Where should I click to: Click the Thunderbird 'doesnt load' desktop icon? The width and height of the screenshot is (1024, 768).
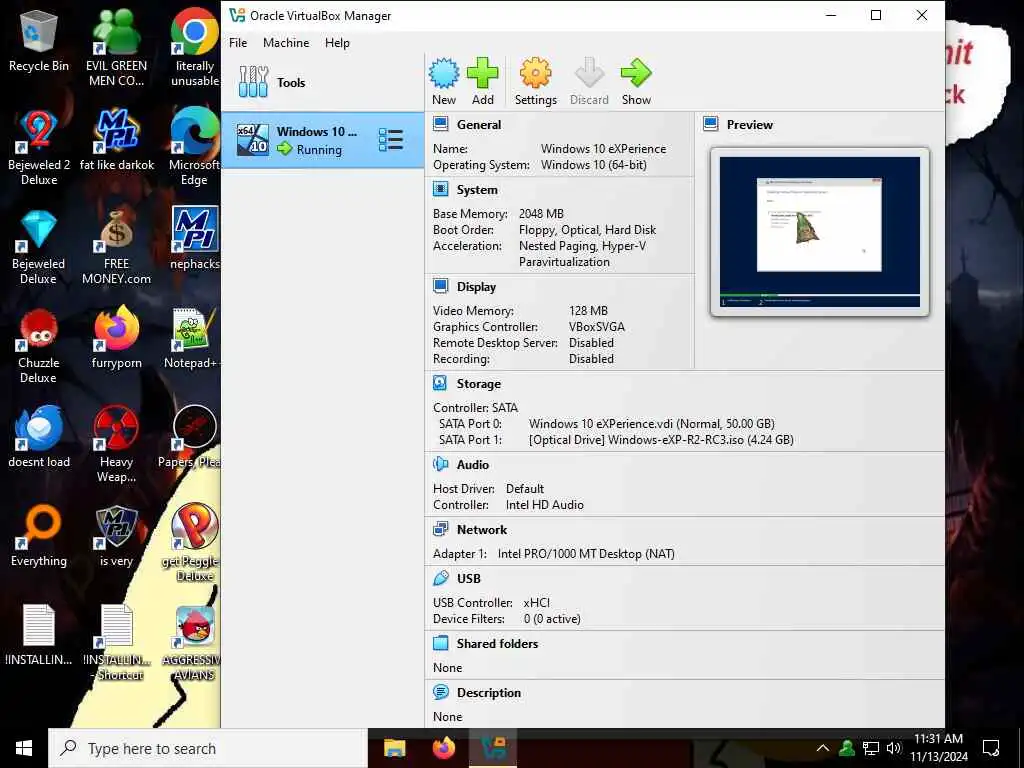(x=39, y=436)
